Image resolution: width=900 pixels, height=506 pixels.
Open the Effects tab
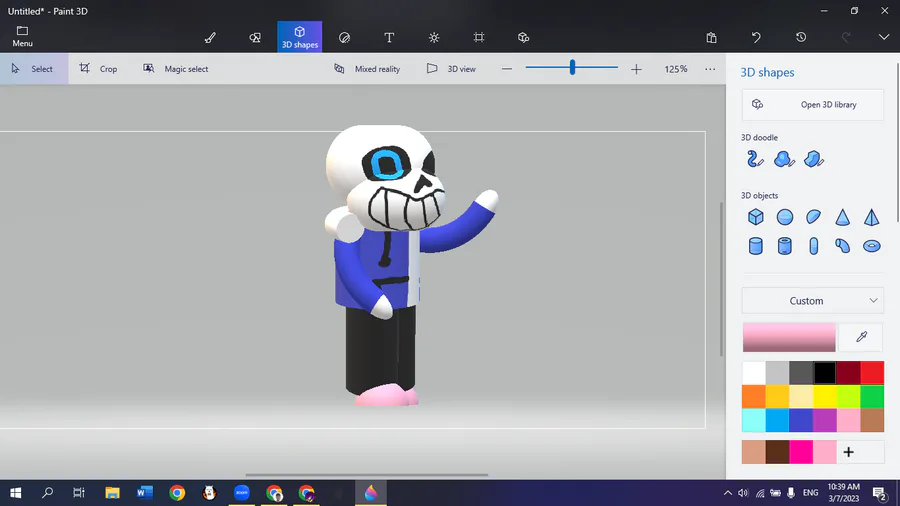click(x=434, y=37)
